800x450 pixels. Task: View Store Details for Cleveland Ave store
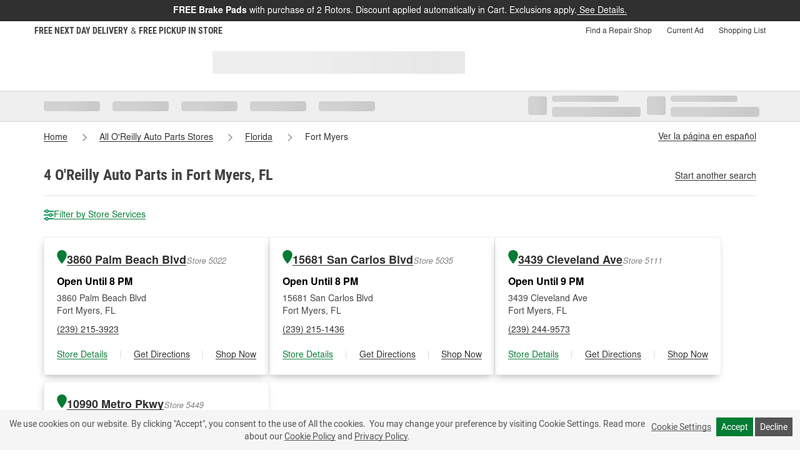coord(533,354)
